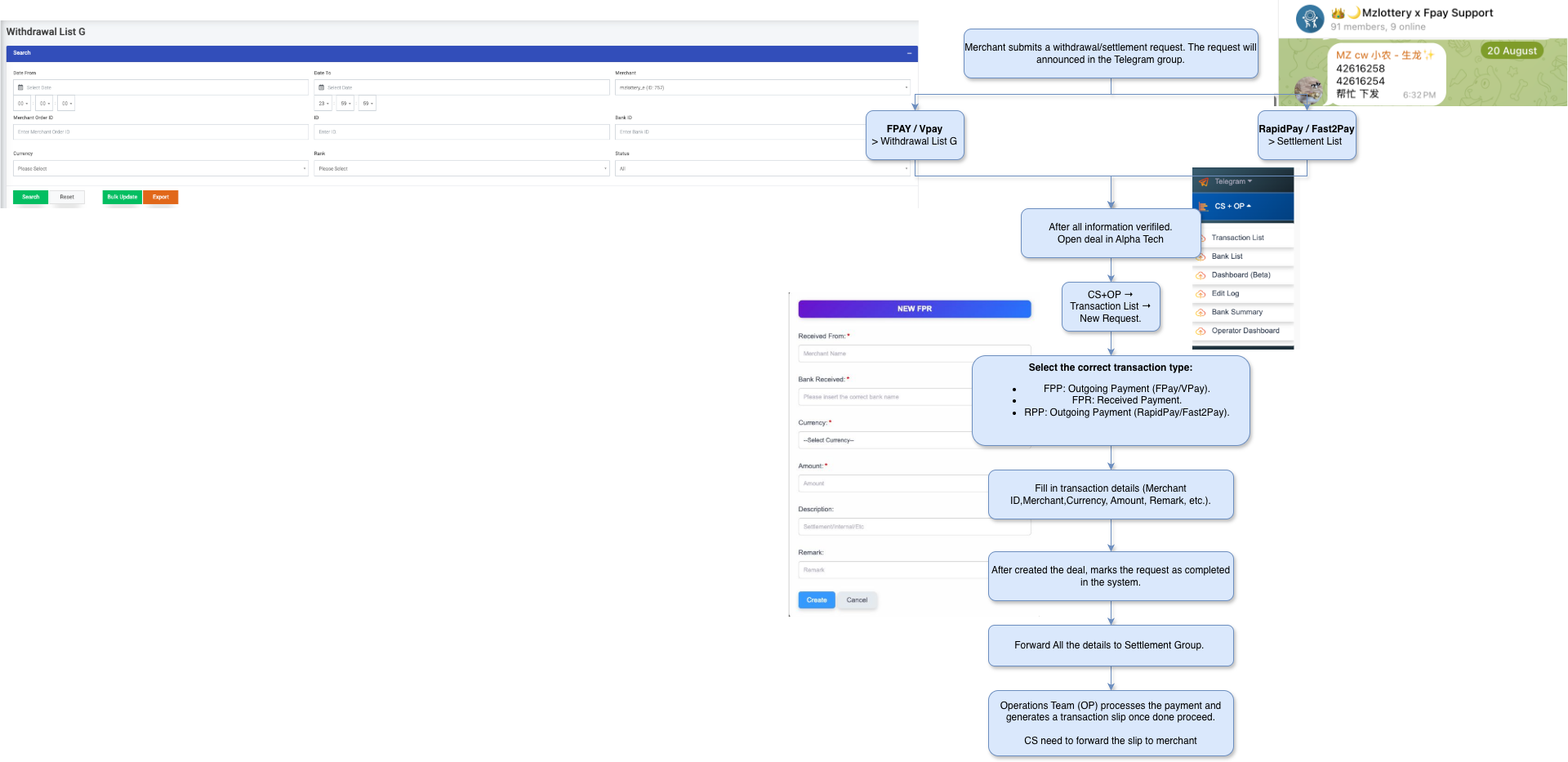Image resolution: width=1568 pixels, height=762 pixels.
Task: Click the Edit Log cloud icon
Action: pyautogui.click(x=1201, y=294)
